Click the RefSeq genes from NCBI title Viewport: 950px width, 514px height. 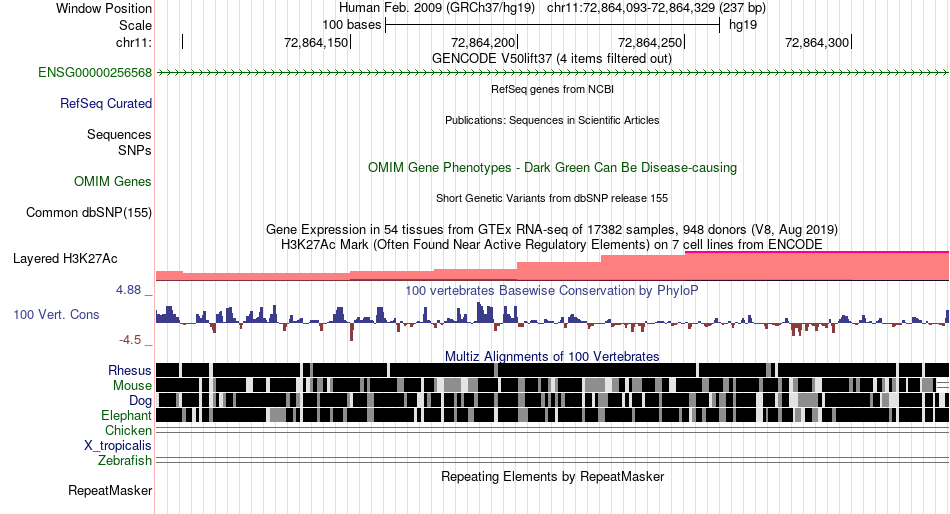point(553,89)
